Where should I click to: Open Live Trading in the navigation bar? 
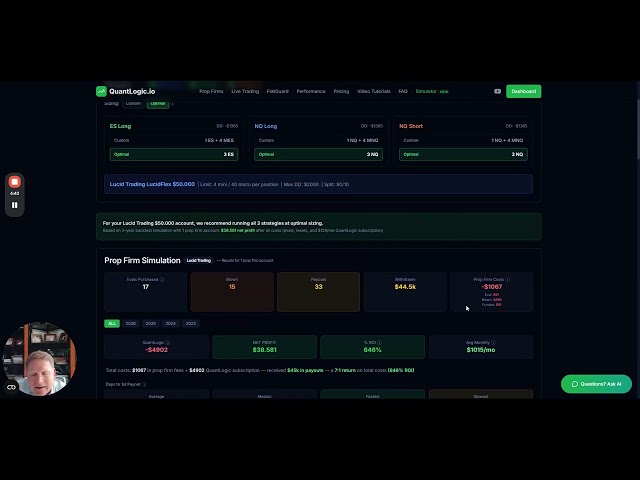click(x=245, y=91)
